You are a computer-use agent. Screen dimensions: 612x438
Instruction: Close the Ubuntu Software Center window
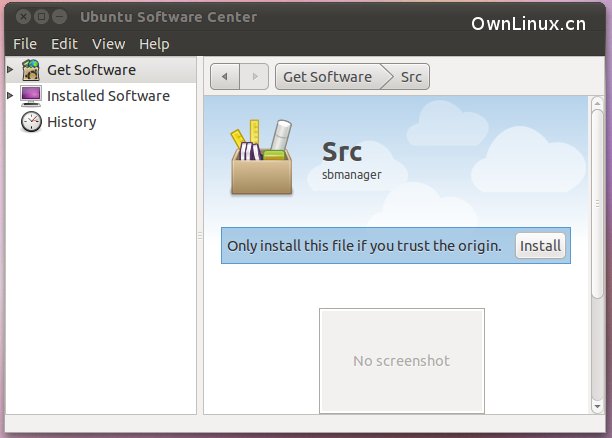(23, 17)
